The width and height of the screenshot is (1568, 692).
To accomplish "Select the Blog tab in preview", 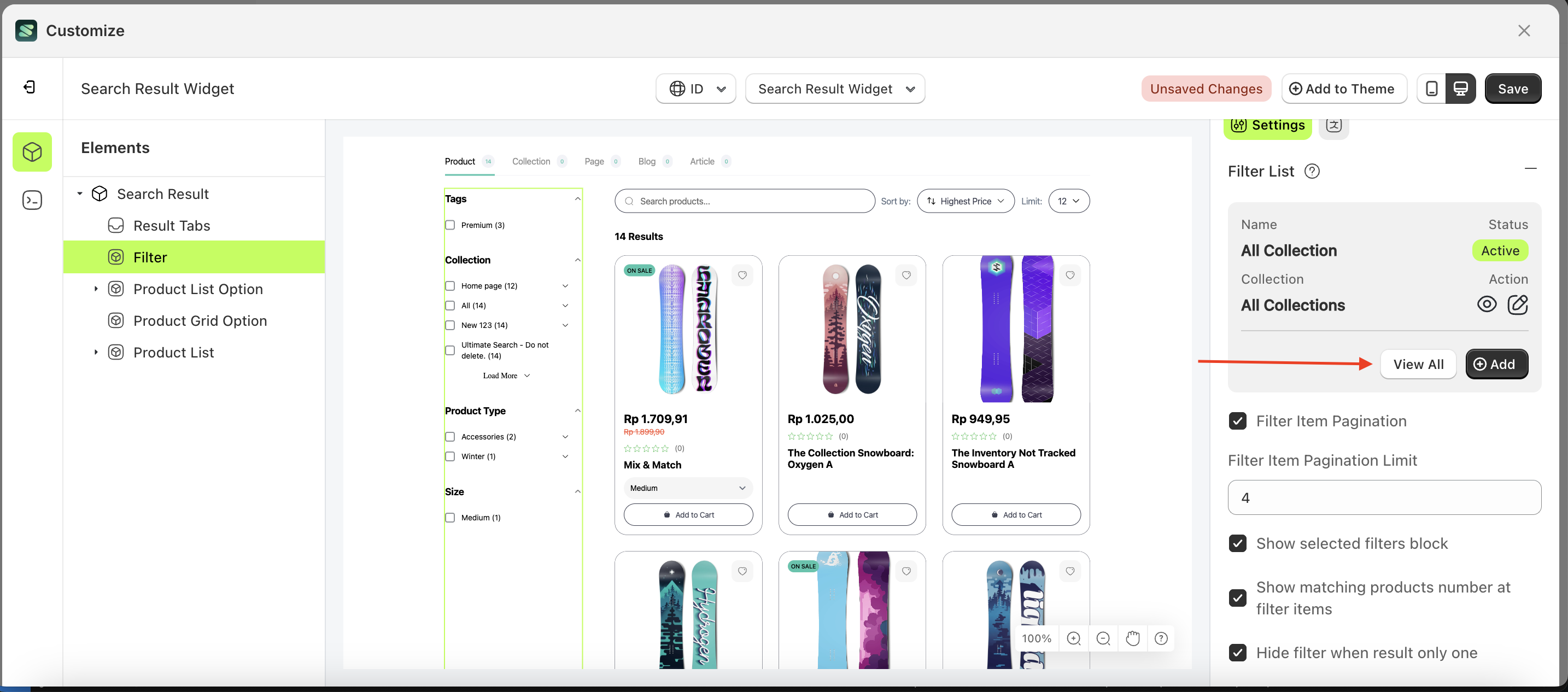I will tap(646, 161).
